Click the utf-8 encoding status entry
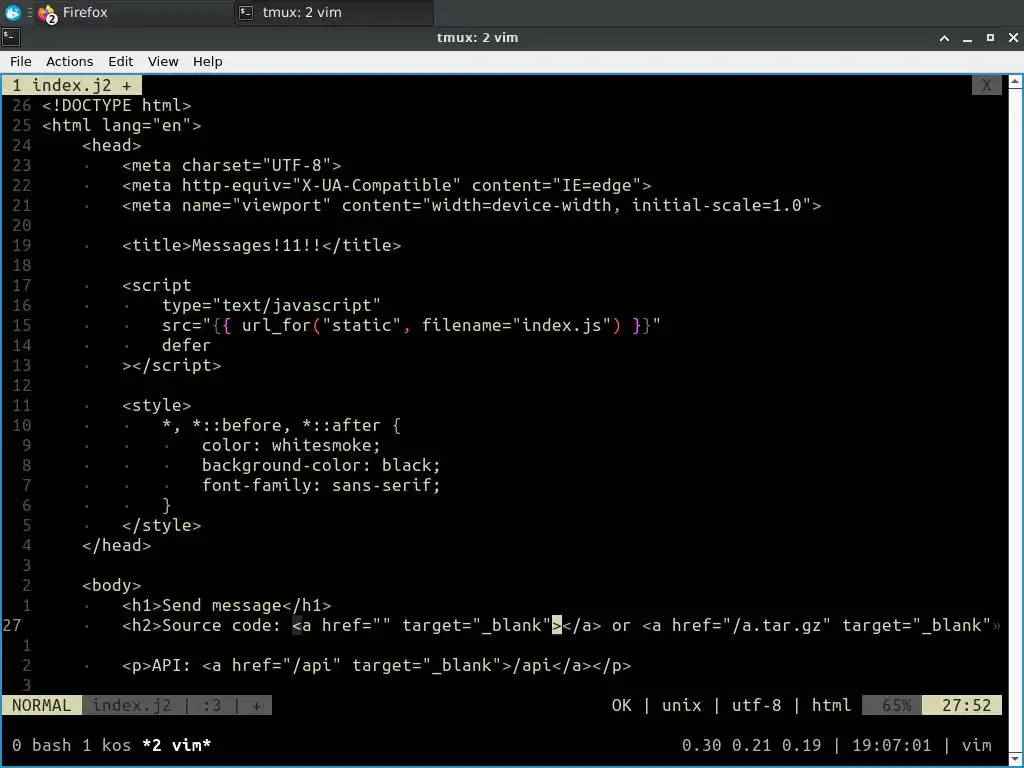 coord(756,705)
